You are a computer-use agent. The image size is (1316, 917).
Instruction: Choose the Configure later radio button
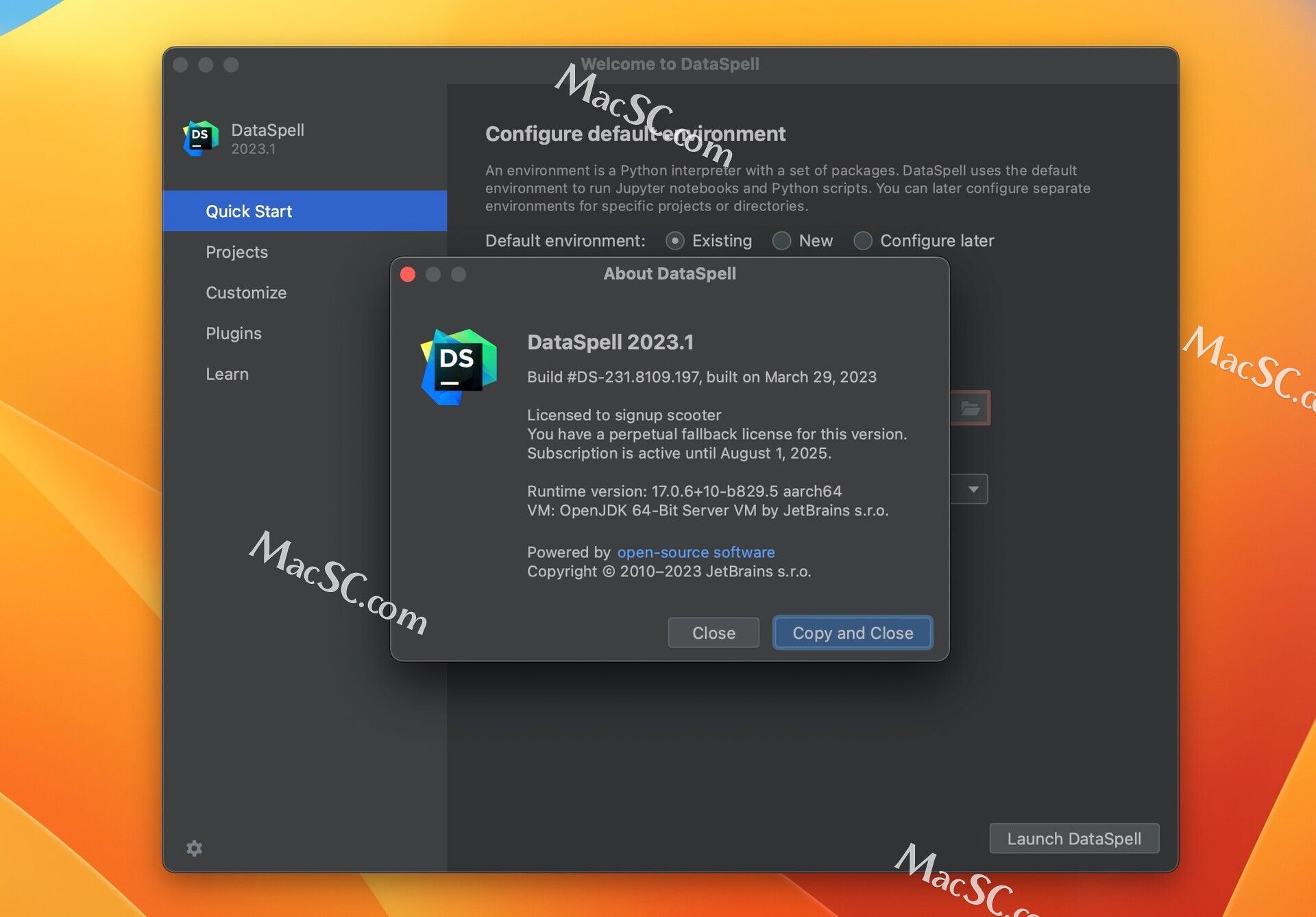(x=863, y=241)
